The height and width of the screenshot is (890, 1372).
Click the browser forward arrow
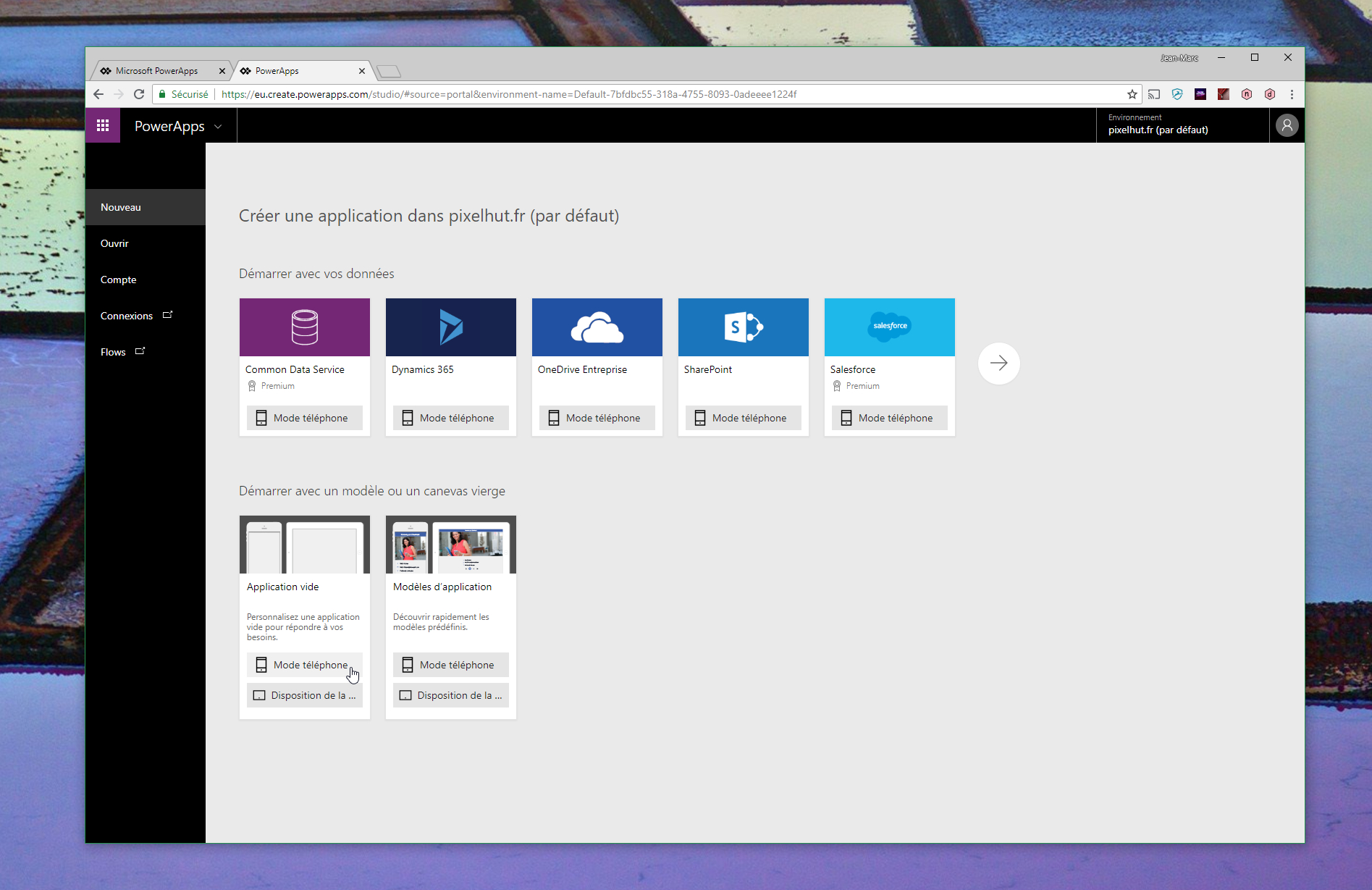(119, 94)
